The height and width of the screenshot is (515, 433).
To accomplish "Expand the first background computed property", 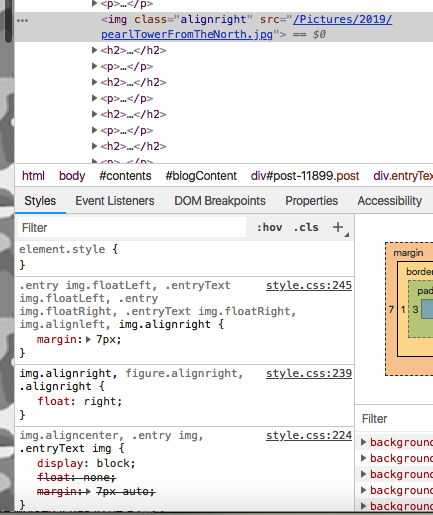I will pos(364,442).
